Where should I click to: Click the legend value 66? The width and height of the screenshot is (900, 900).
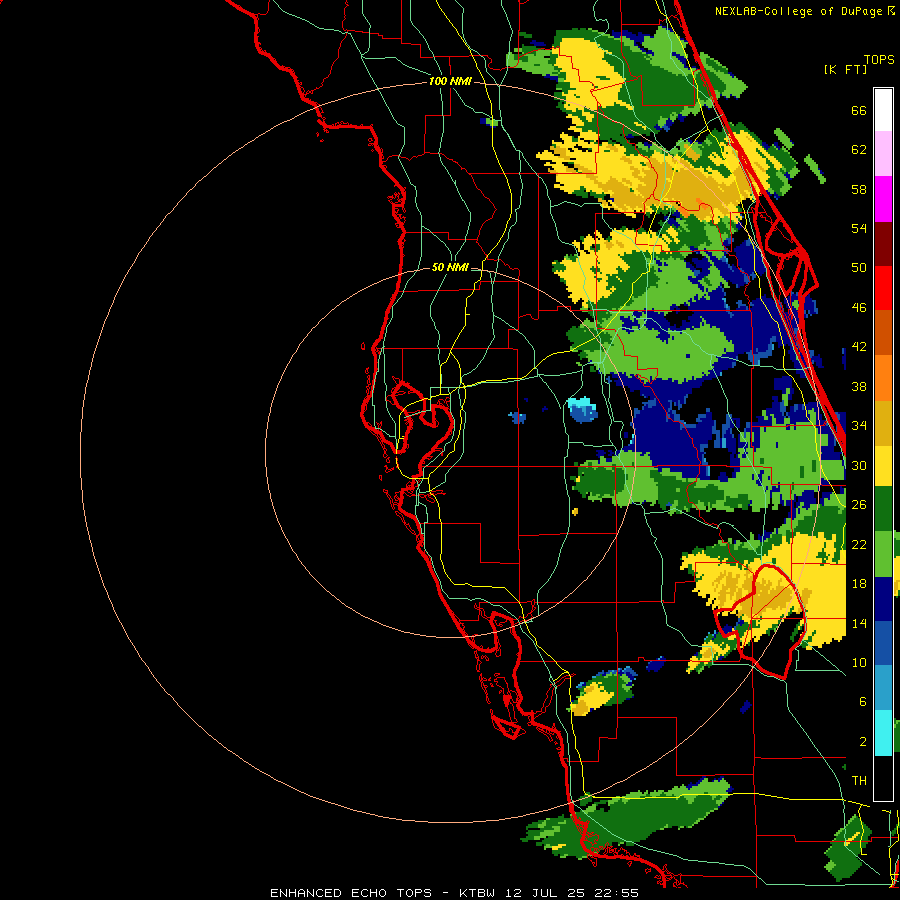[859, 110]
